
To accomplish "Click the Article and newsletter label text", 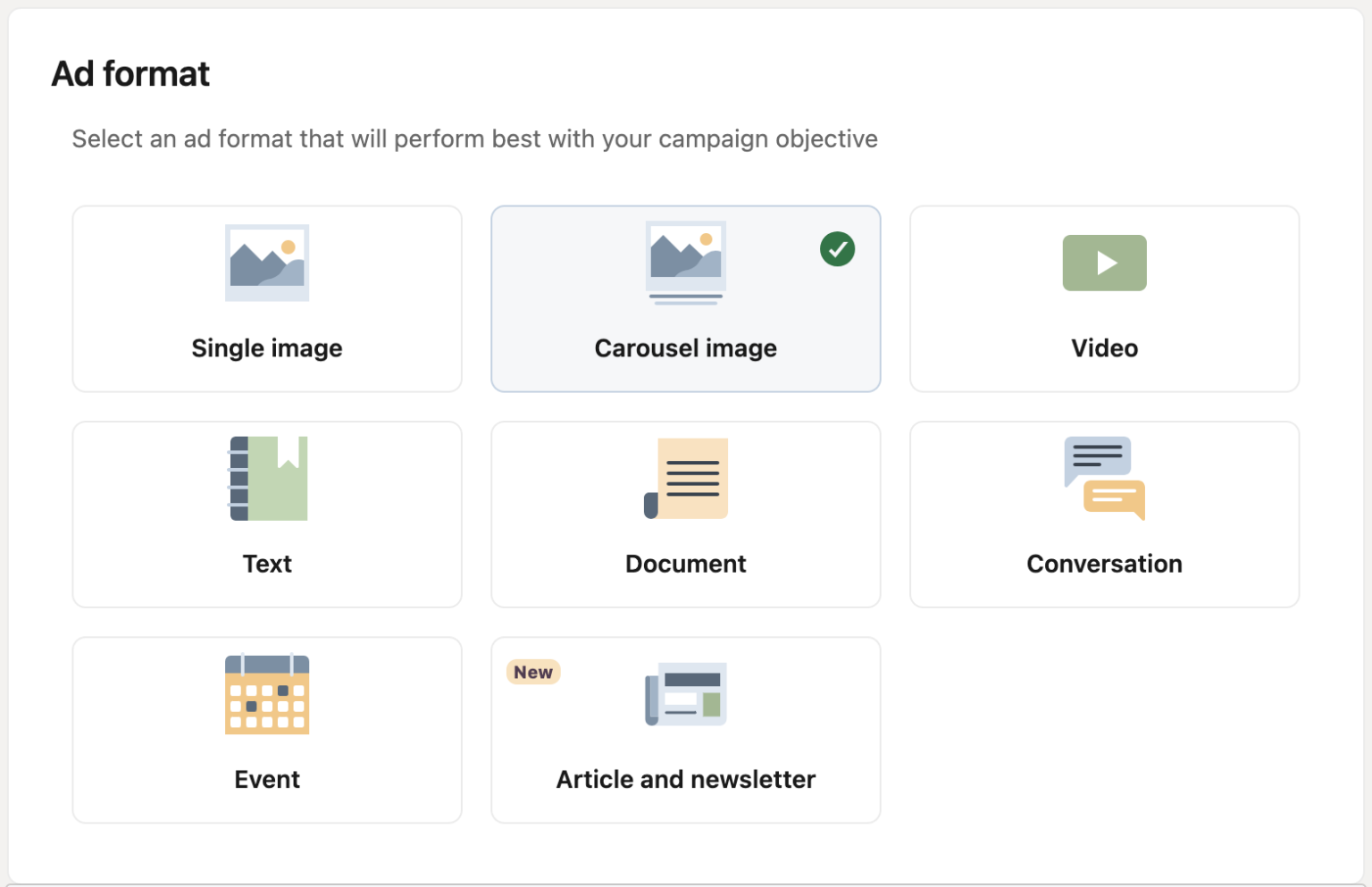I will pos(685,779).
